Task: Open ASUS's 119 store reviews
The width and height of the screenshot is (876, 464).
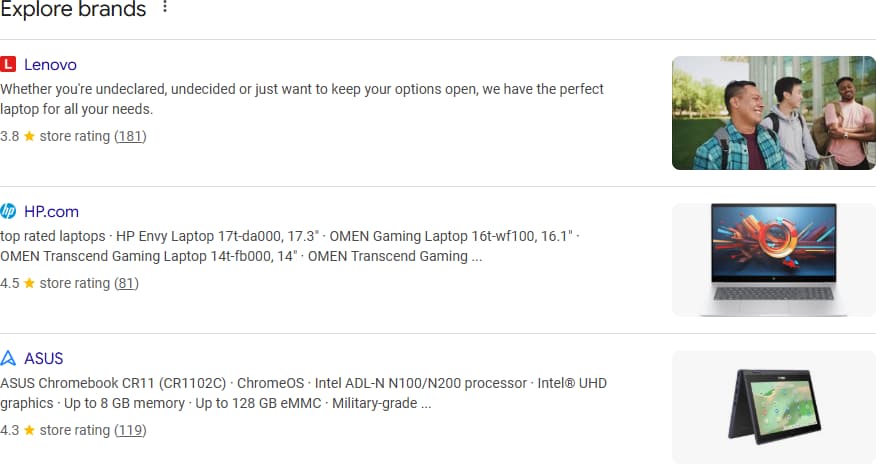Action: point(130,430)
